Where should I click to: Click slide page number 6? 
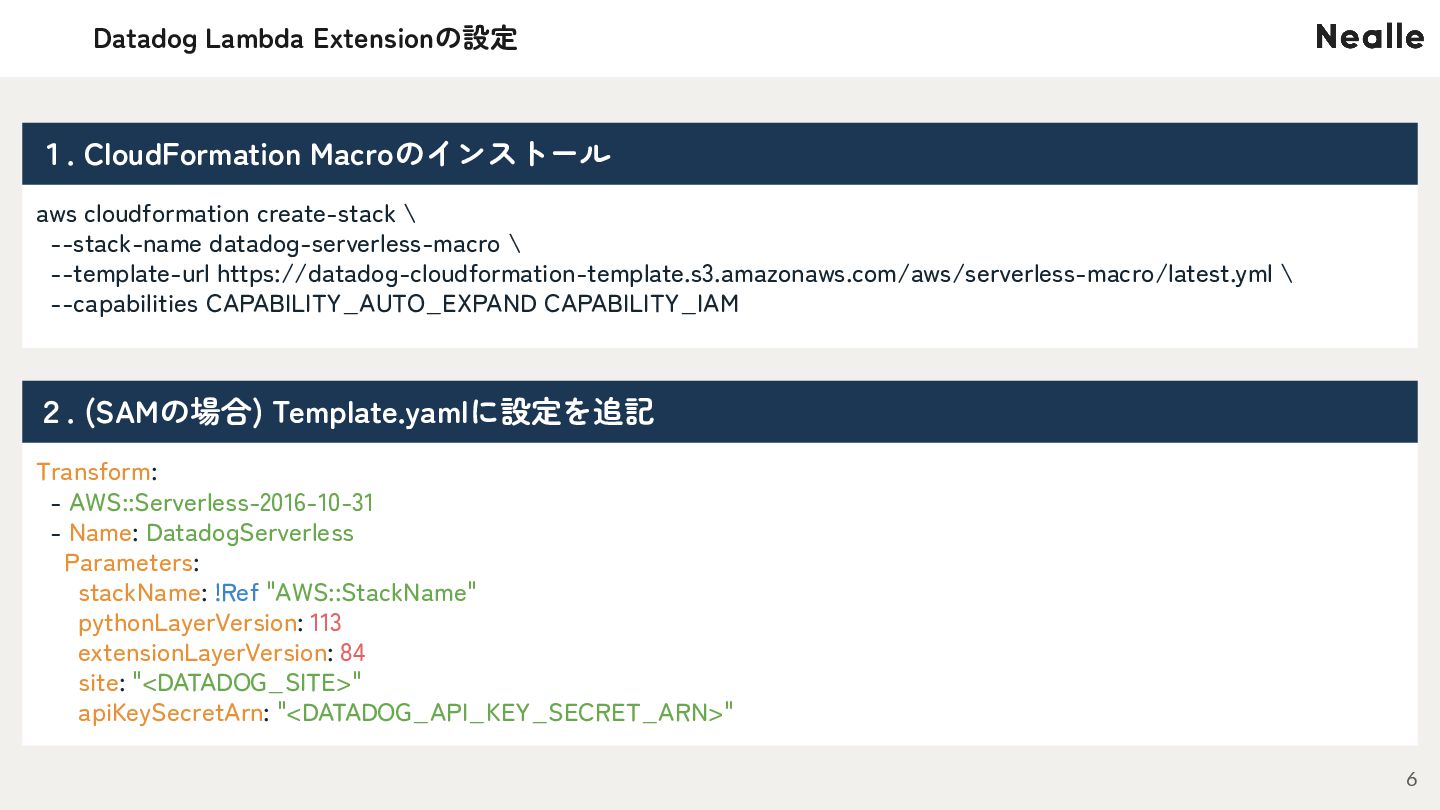[x=1412, y=779]
